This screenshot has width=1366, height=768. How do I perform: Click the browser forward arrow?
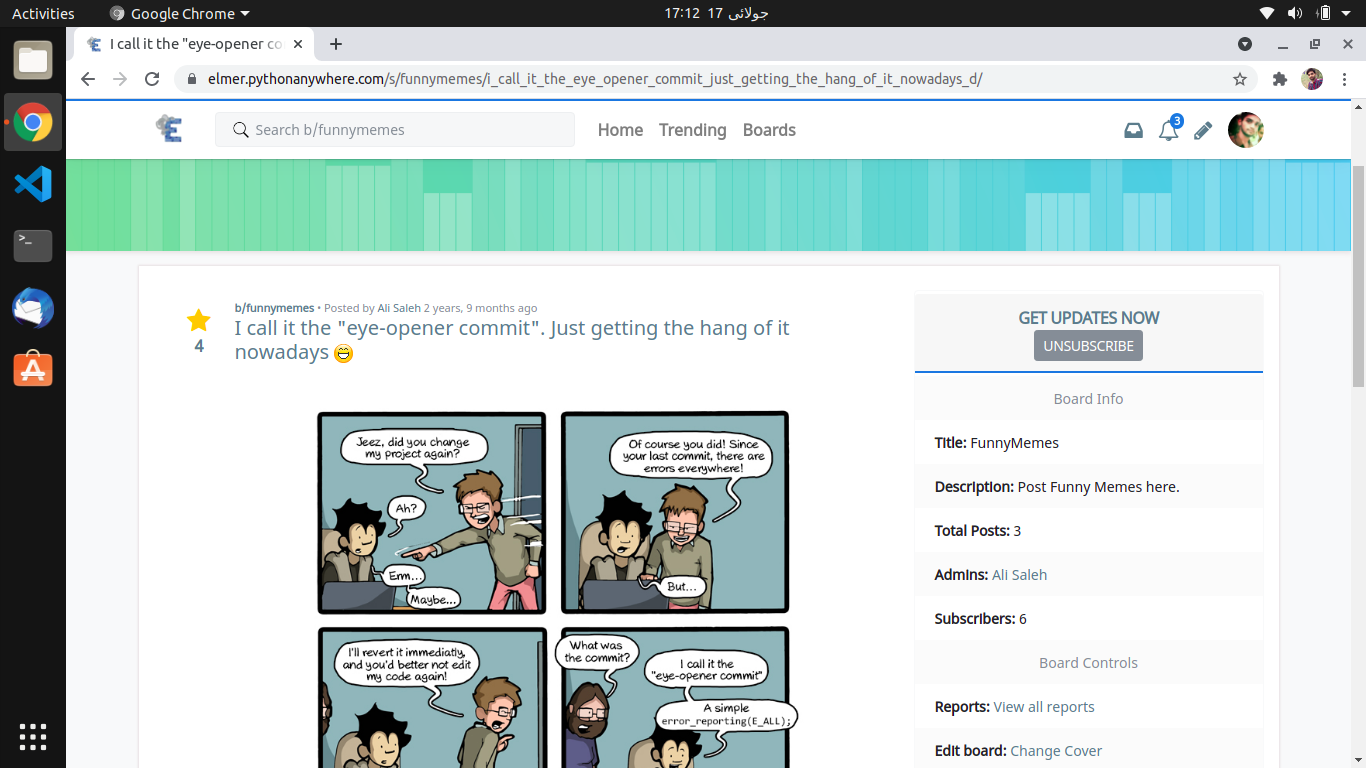pos(120,79)
